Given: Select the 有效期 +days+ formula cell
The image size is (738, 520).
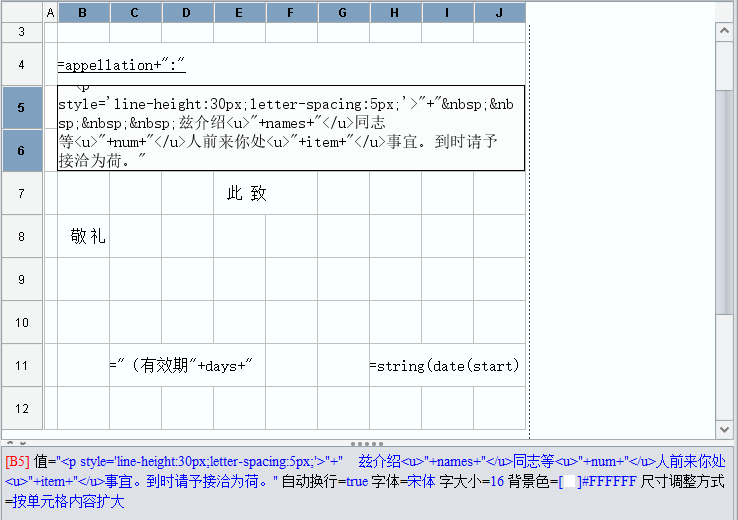Looking at the screenshot, I should (x=187, y=366).
